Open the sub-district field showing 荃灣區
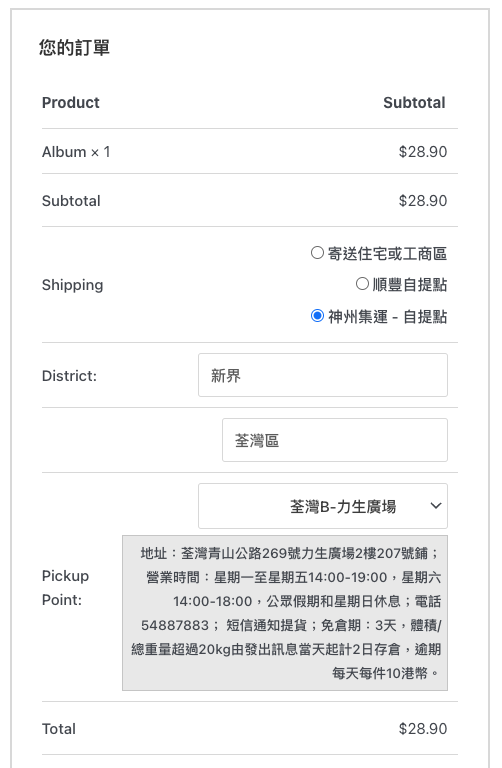 (335, 440)
